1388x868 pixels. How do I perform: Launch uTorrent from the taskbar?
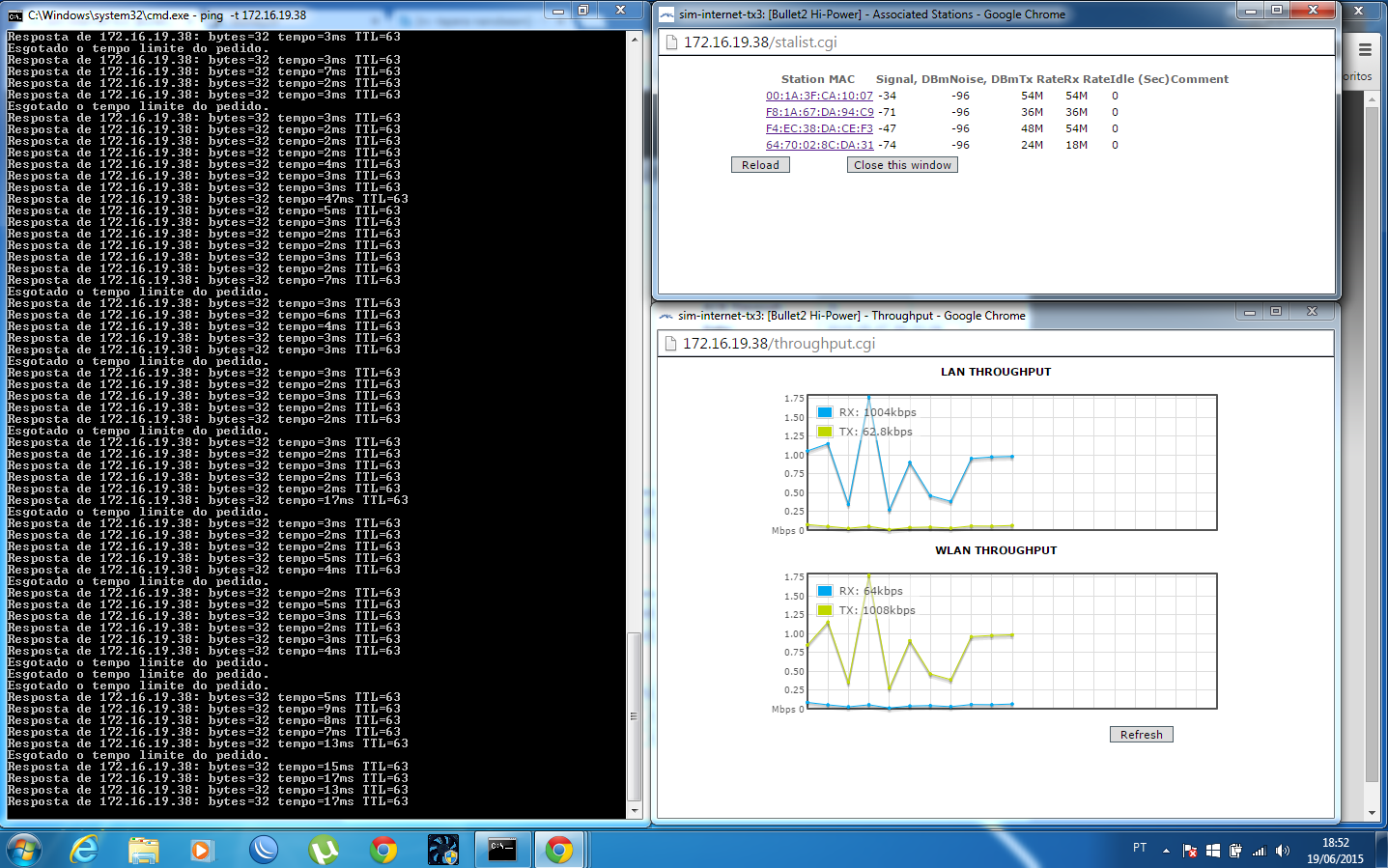pos(324,850)
